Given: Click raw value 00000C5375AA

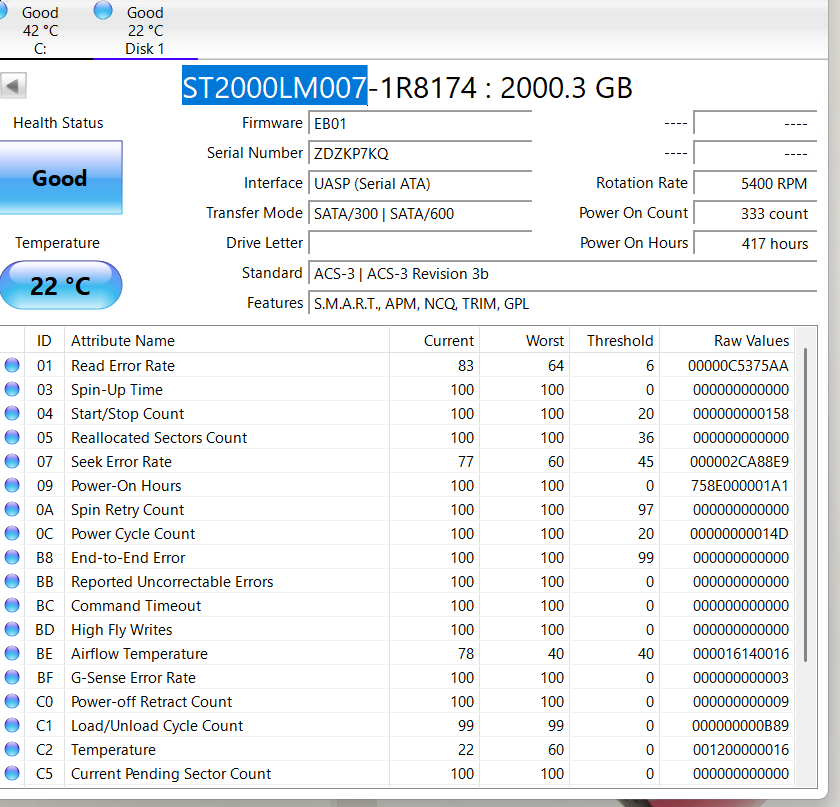Looking at the screenshot, I should (738, 365).
